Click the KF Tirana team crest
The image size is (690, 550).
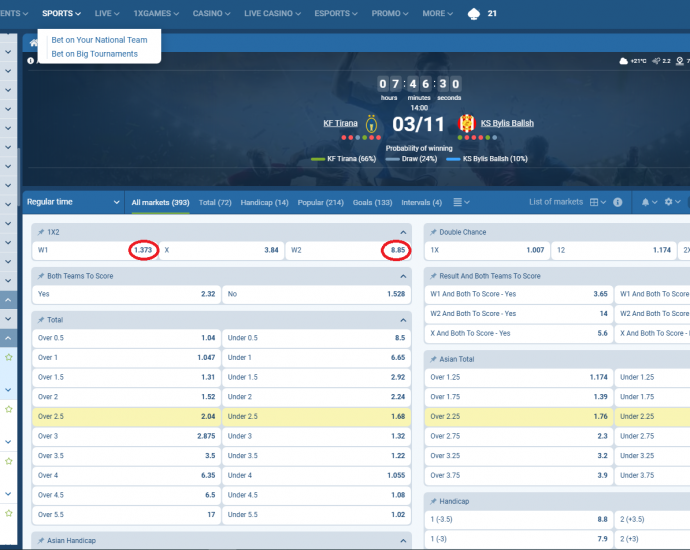coord(371,124)
